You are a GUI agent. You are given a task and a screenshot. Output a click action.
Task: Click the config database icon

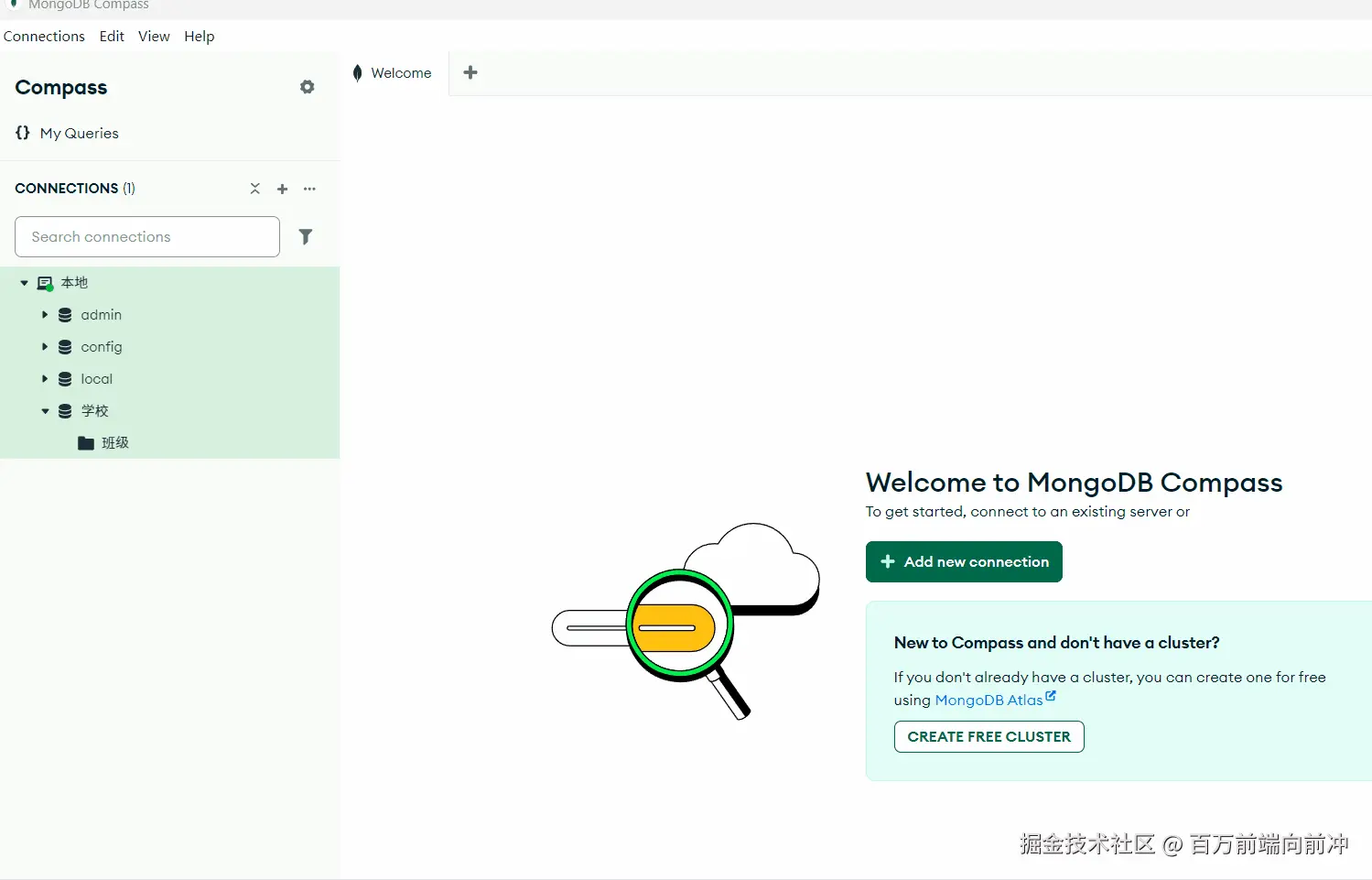pos(65,347)
